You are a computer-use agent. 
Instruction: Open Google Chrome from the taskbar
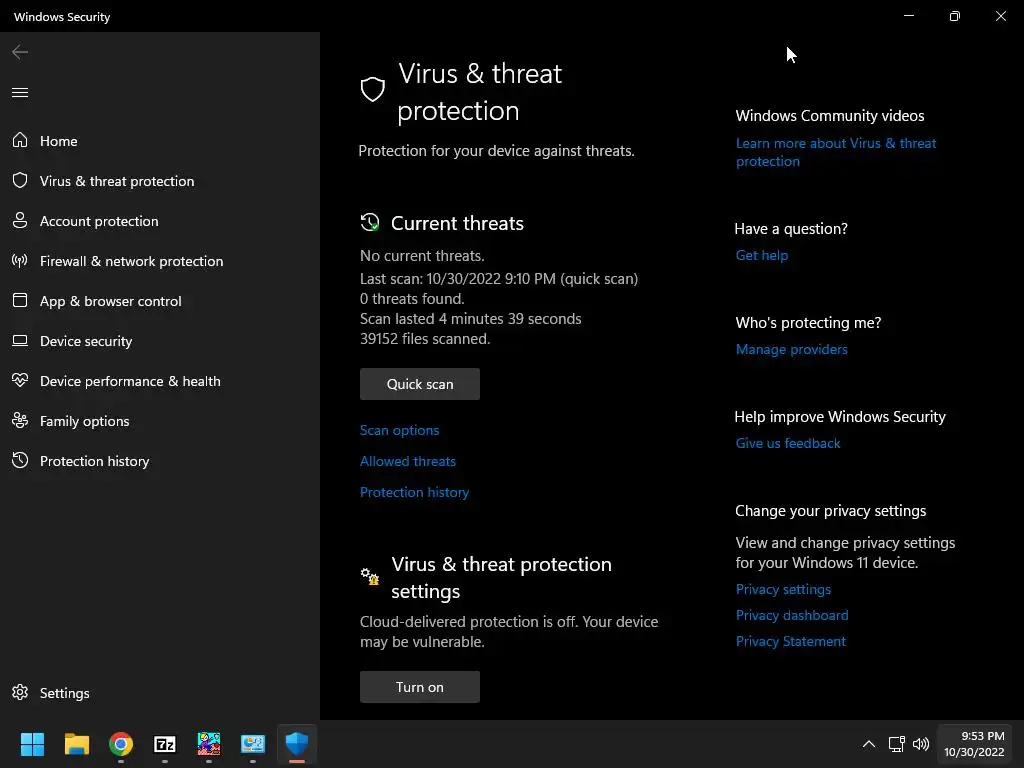pyautogui.click(x=121, y=744)
